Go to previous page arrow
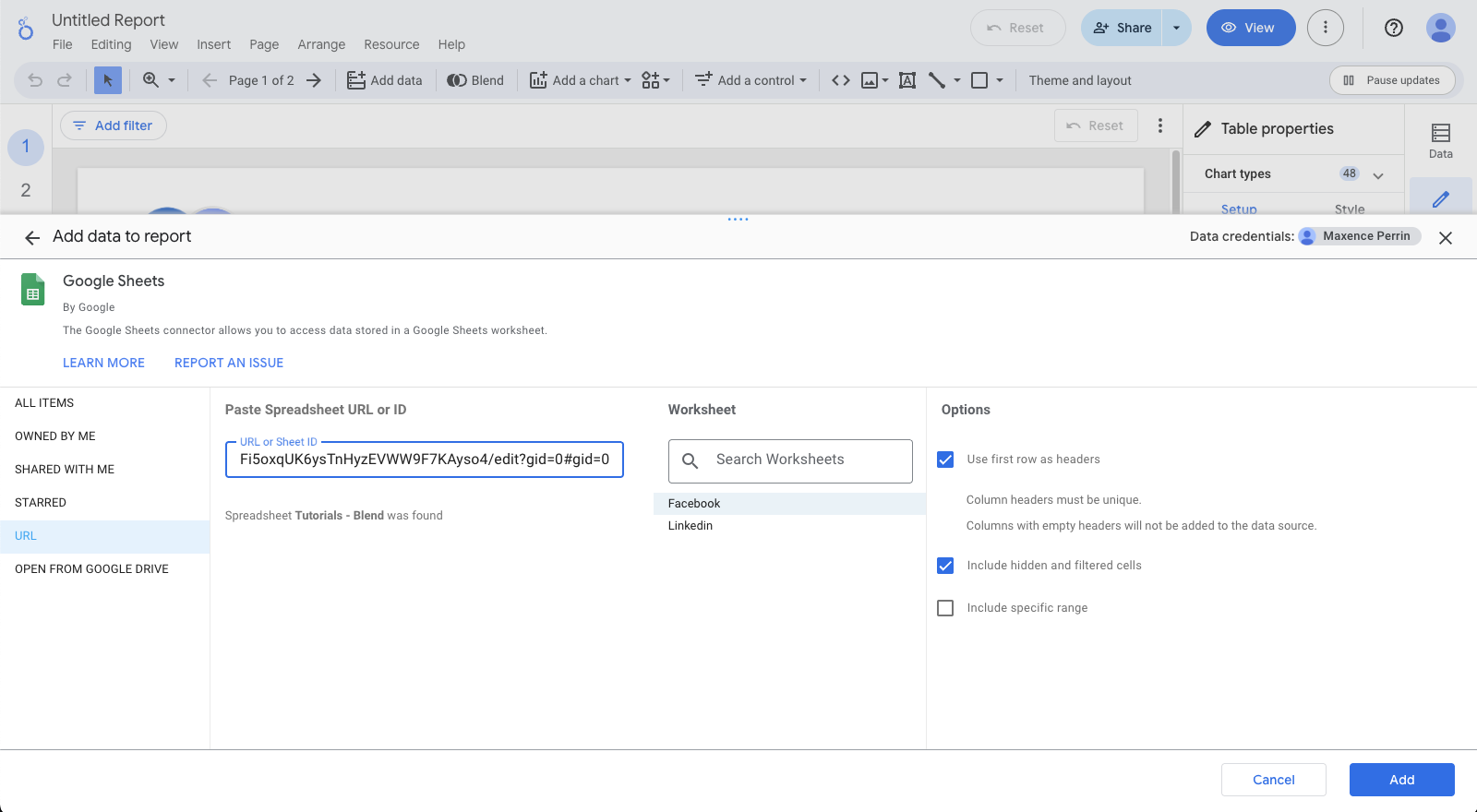Screen dimensions: 1477x812 pyautogui.click(x=210, y=80)
